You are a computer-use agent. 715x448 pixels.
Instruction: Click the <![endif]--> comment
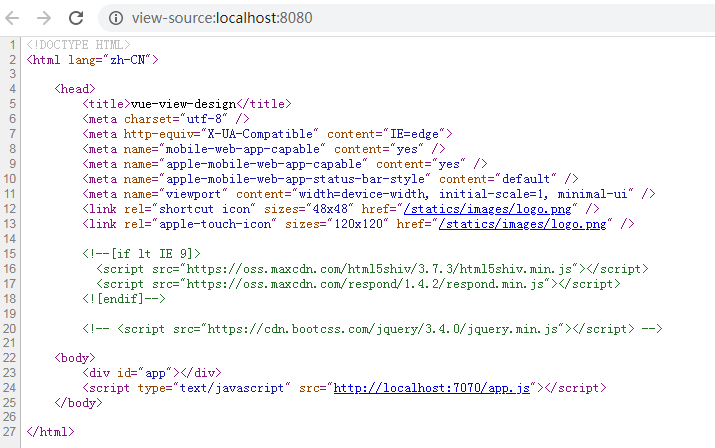point(124,299)
